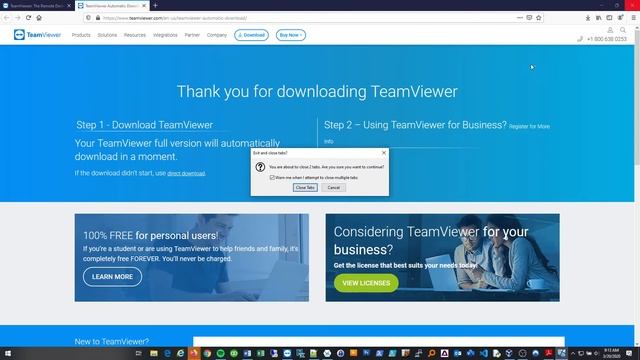Open the Integrations menu
The width and height of the screenshot is (640, 360).
[165, 35]
